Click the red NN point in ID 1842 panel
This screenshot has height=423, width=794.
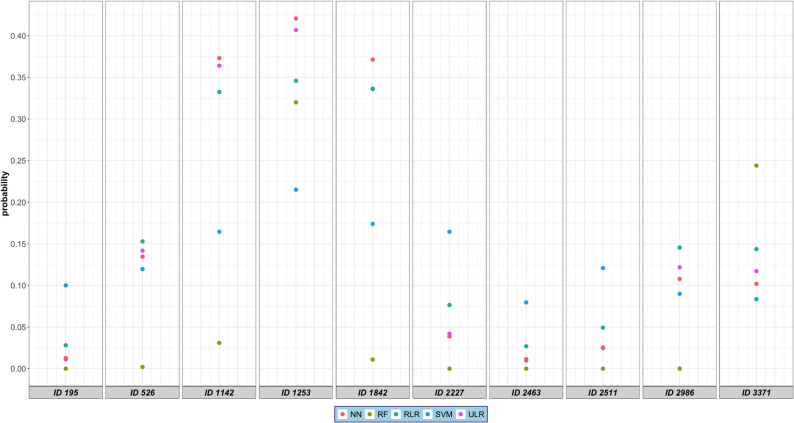pyautogui.click(x=373, y=60)
